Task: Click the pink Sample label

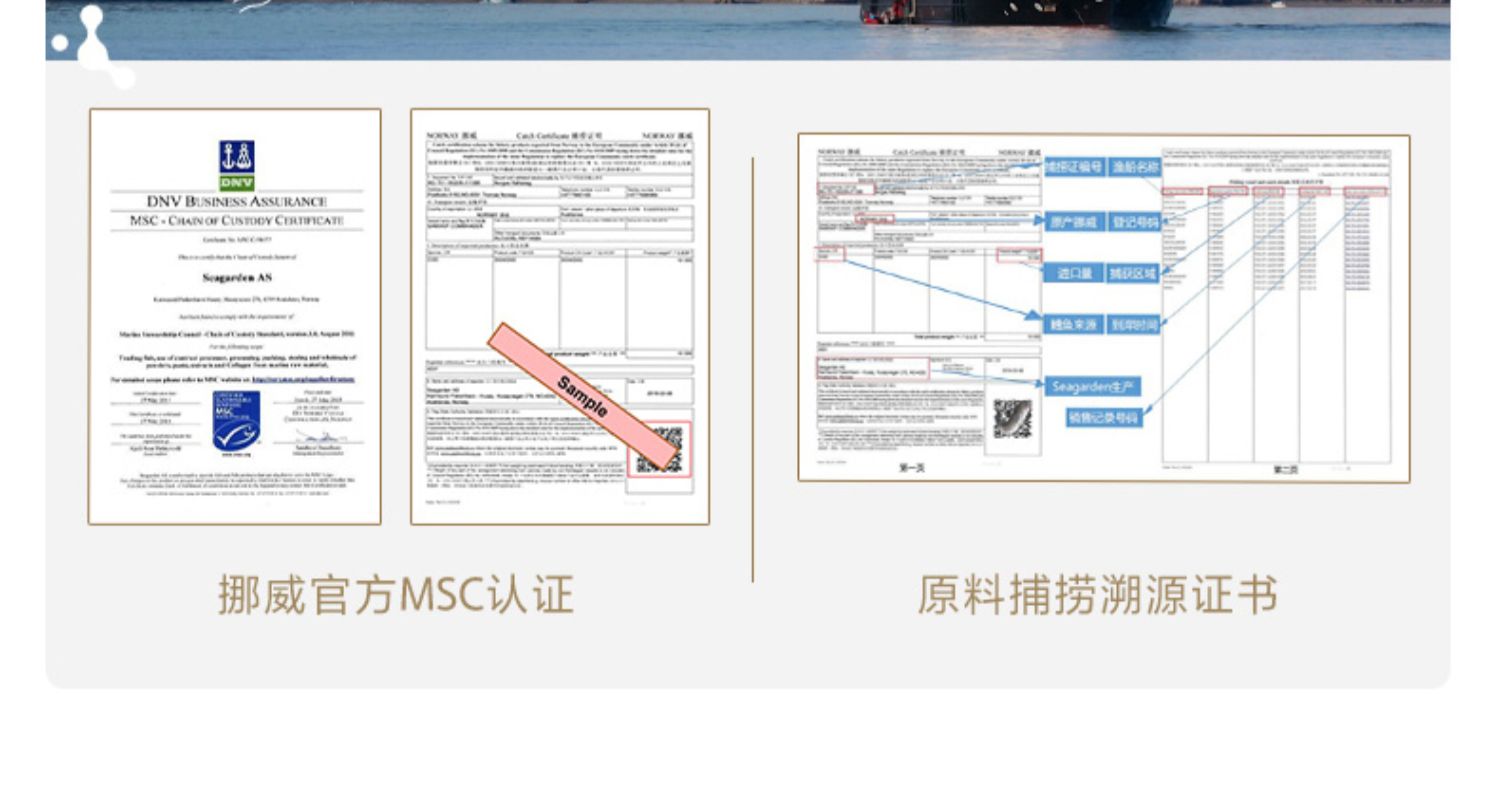Action: pos(583,395)
